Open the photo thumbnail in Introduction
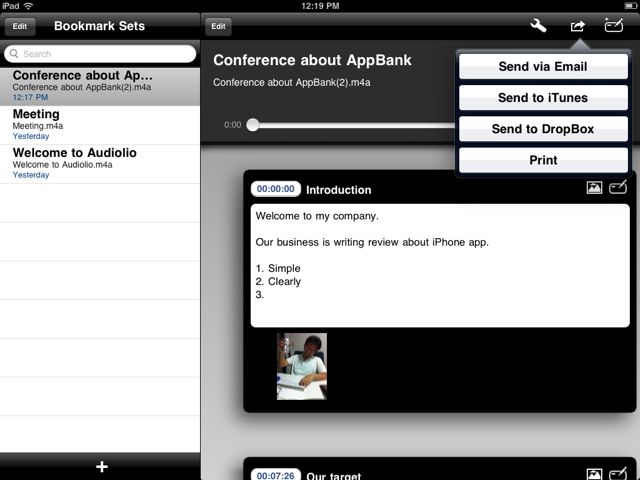640x480 pixels. pyautogui.click(x=302, y=366)
